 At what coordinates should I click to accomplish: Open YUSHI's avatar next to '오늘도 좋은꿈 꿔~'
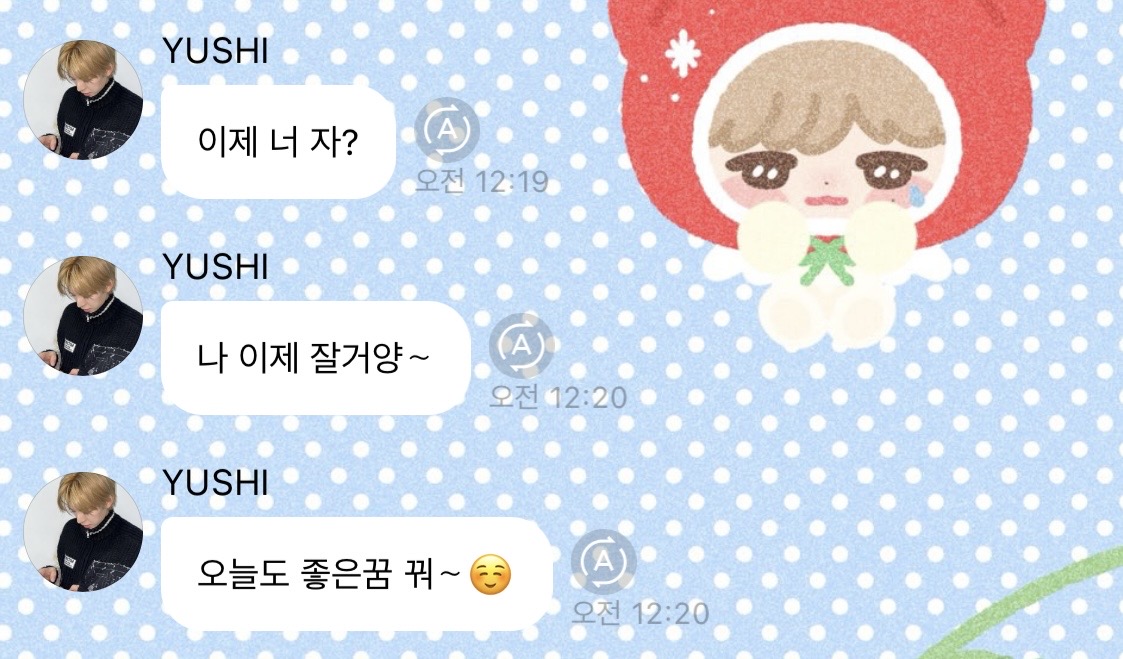tap(83, 531)
